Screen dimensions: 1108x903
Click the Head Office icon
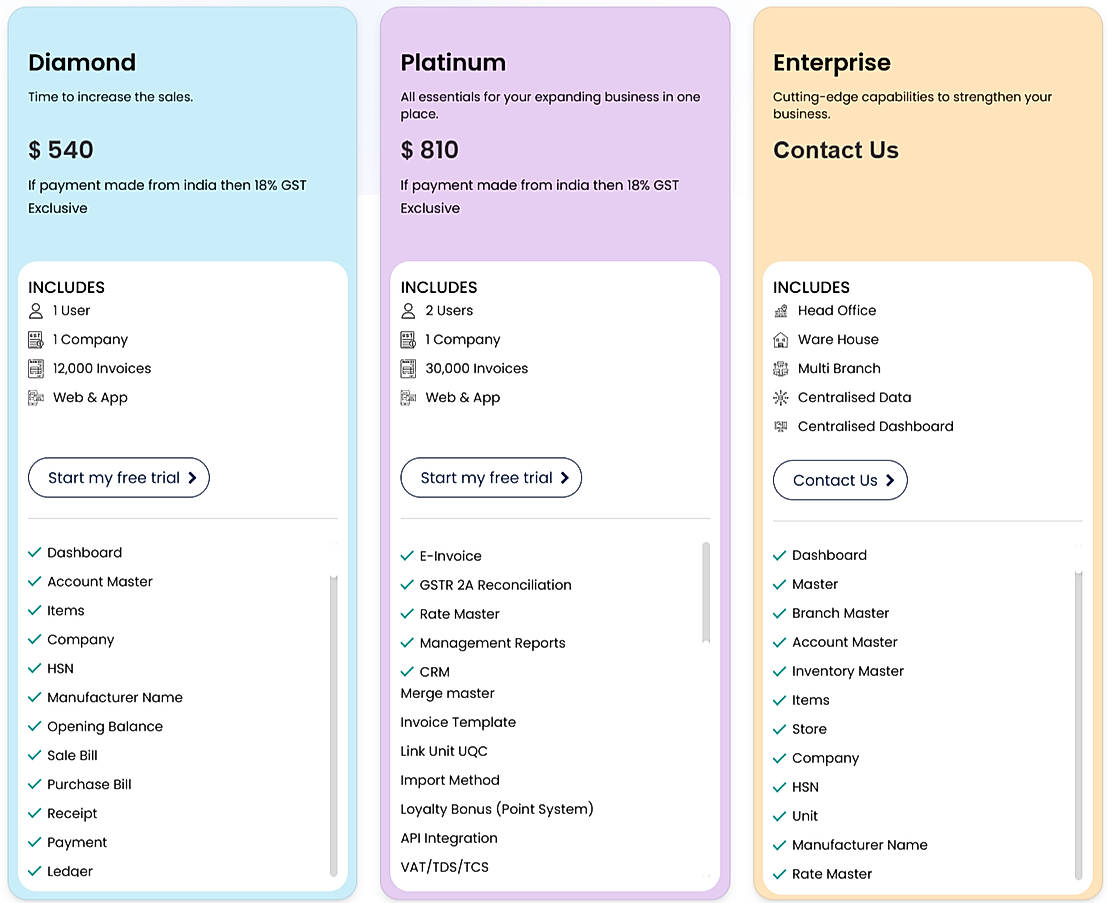[x=780, y=311]
